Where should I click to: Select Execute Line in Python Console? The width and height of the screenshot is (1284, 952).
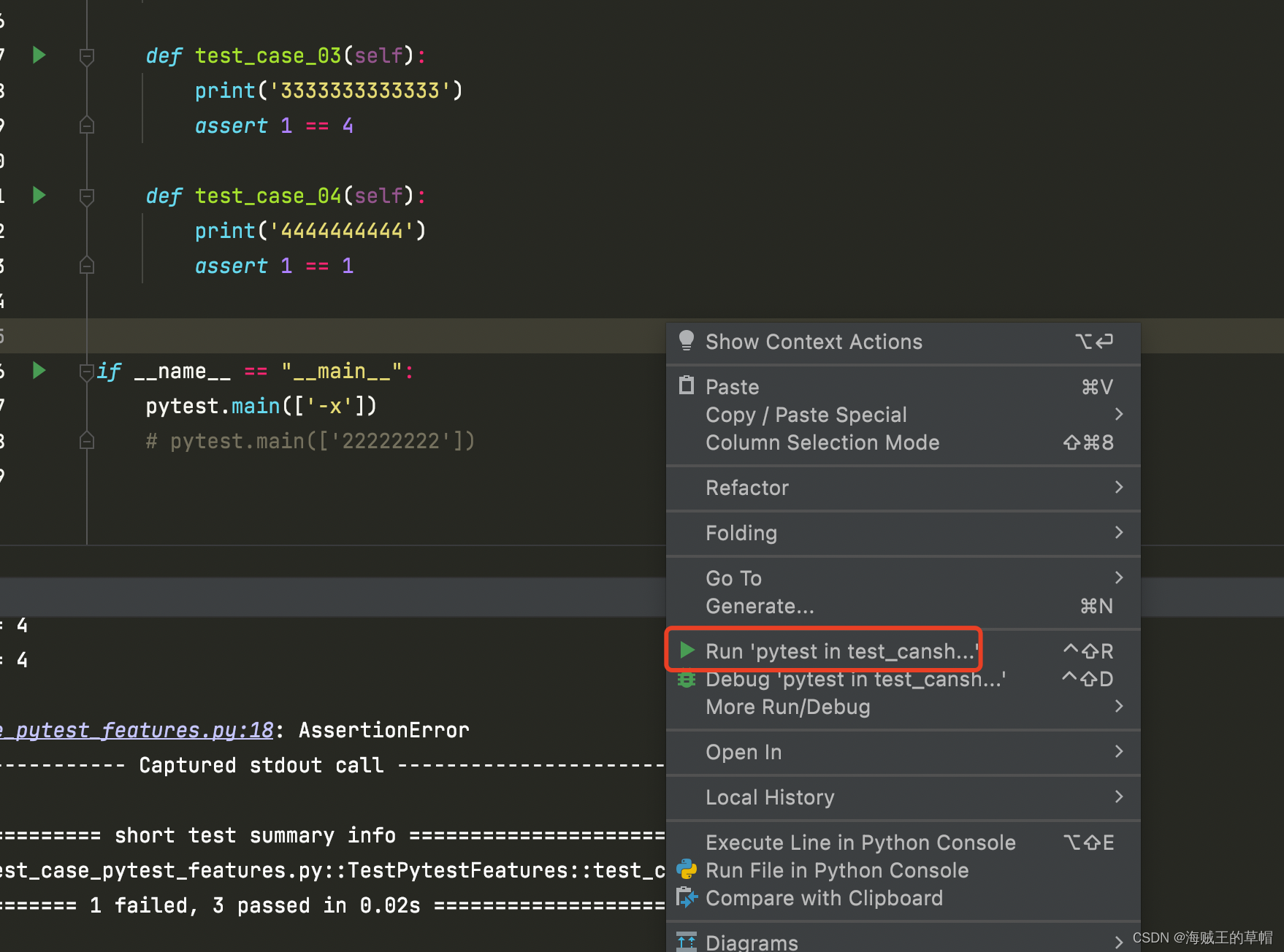pyautogui.click(x=903, y=842)
